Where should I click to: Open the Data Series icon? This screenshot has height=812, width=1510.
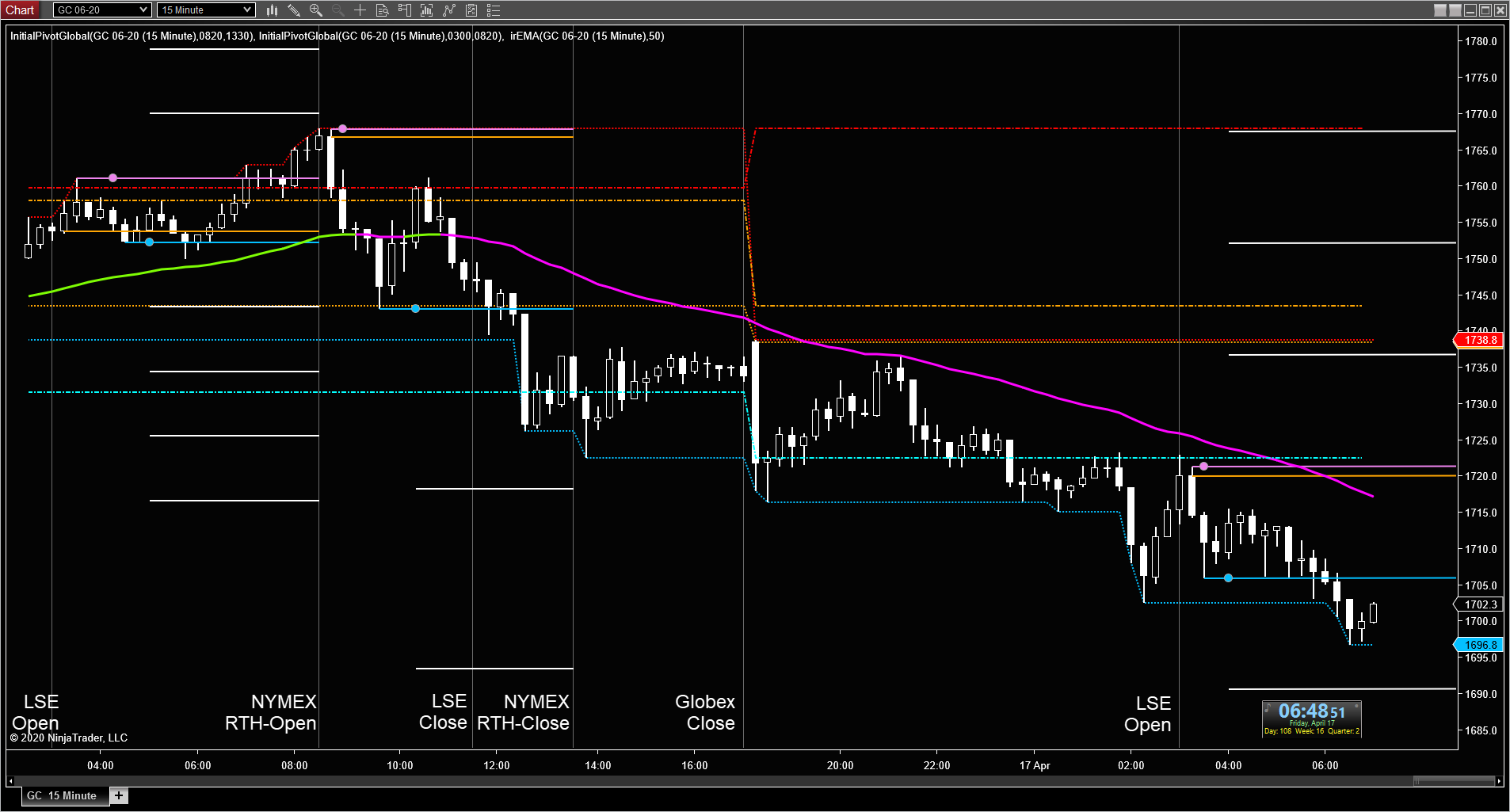click(427, 10)
